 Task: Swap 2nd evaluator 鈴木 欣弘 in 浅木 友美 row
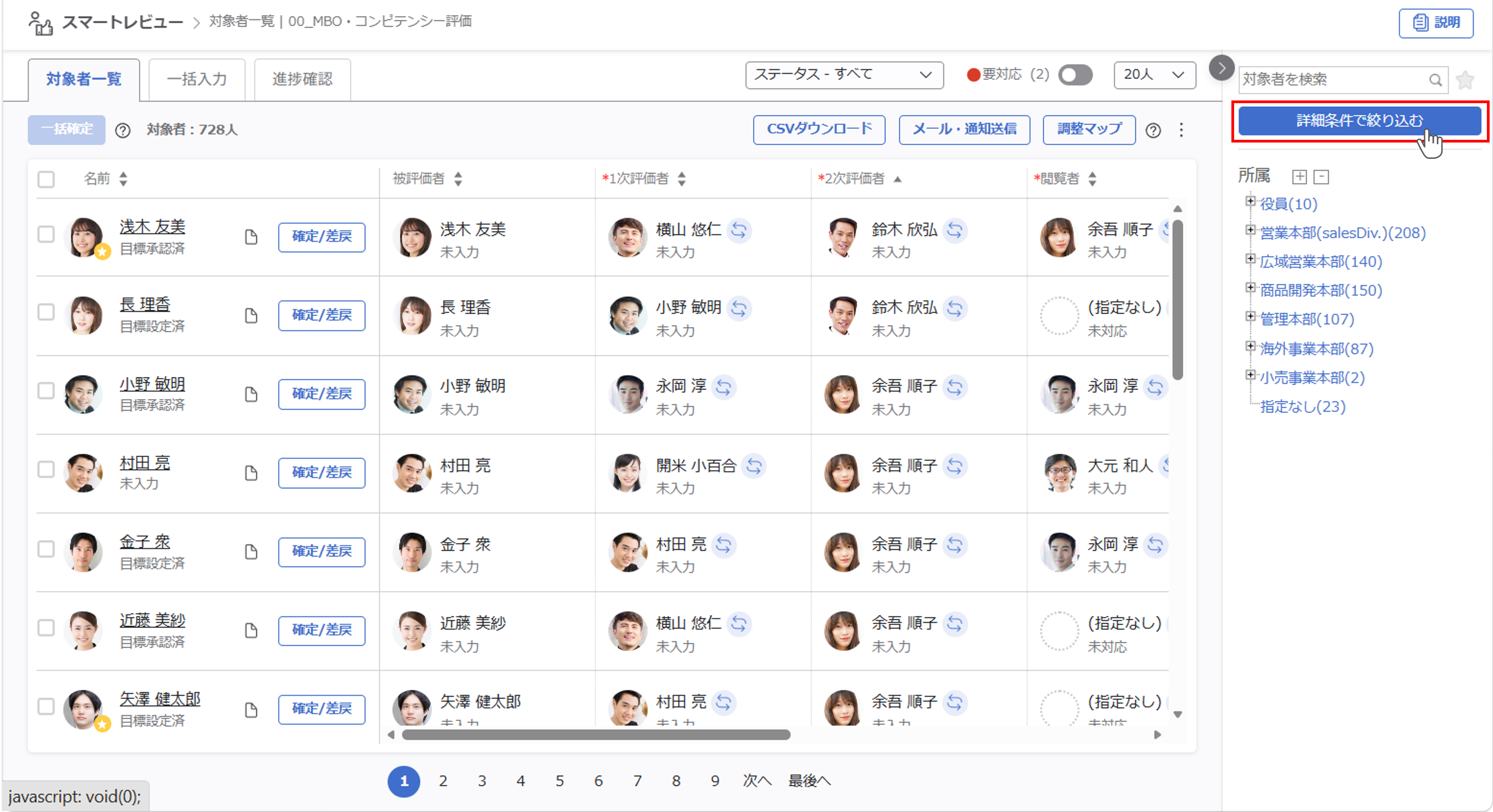(x=955, y=230)
